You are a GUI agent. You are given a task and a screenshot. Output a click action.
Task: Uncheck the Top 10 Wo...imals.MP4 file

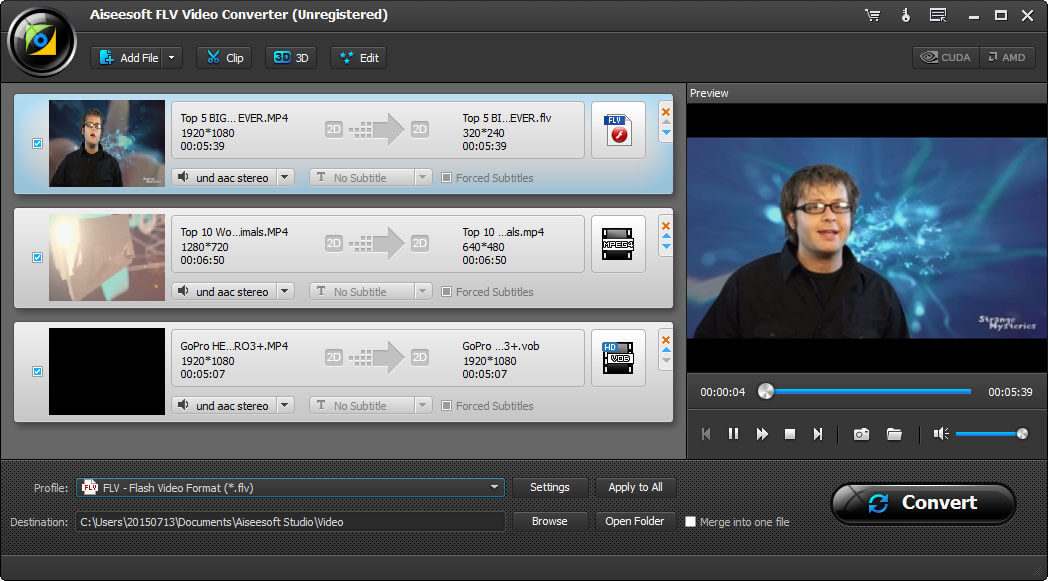point(37,257)
